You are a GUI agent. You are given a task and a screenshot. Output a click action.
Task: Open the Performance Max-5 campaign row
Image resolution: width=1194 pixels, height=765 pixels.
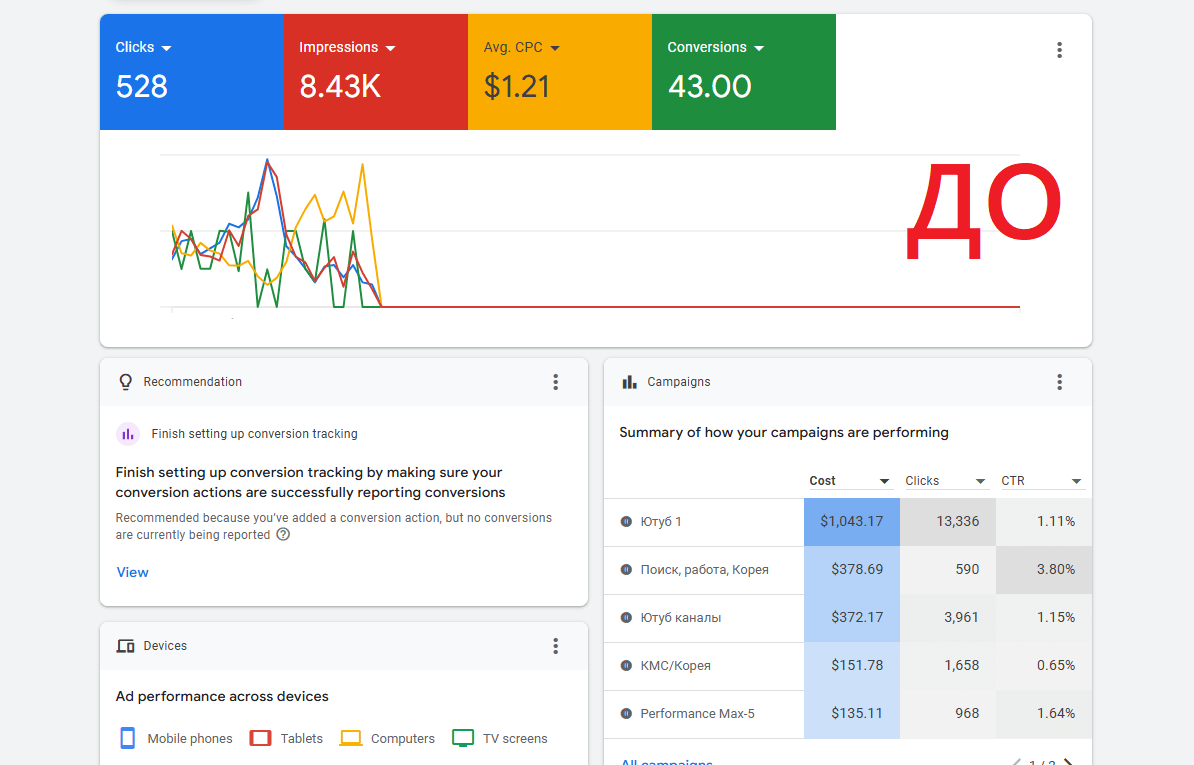pos(848,714)
